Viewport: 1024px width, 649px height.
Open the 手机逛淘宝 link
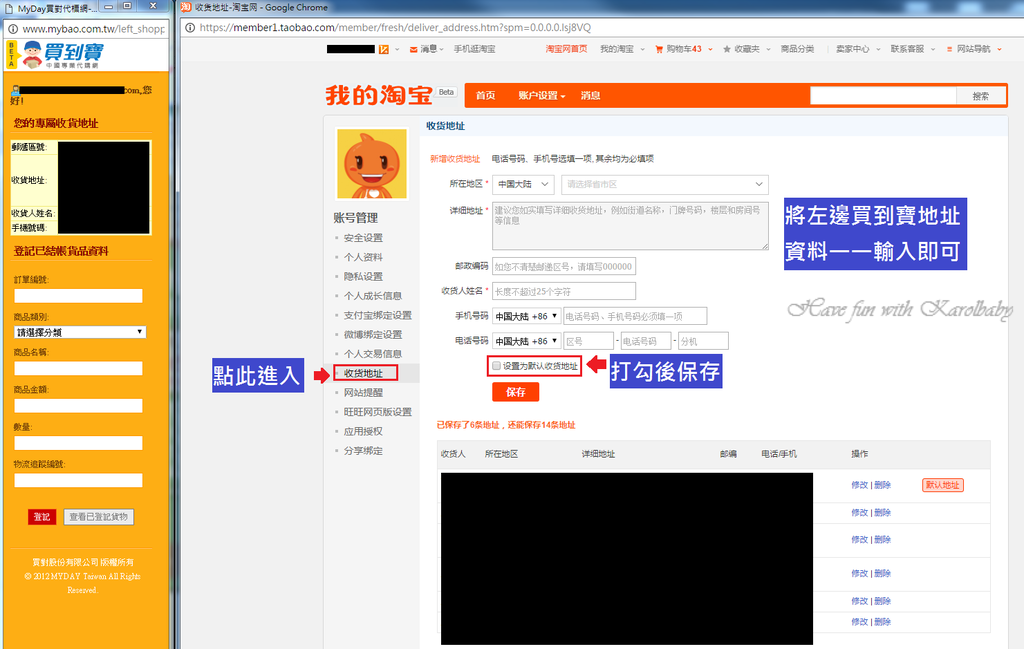[x=474, y=49]
